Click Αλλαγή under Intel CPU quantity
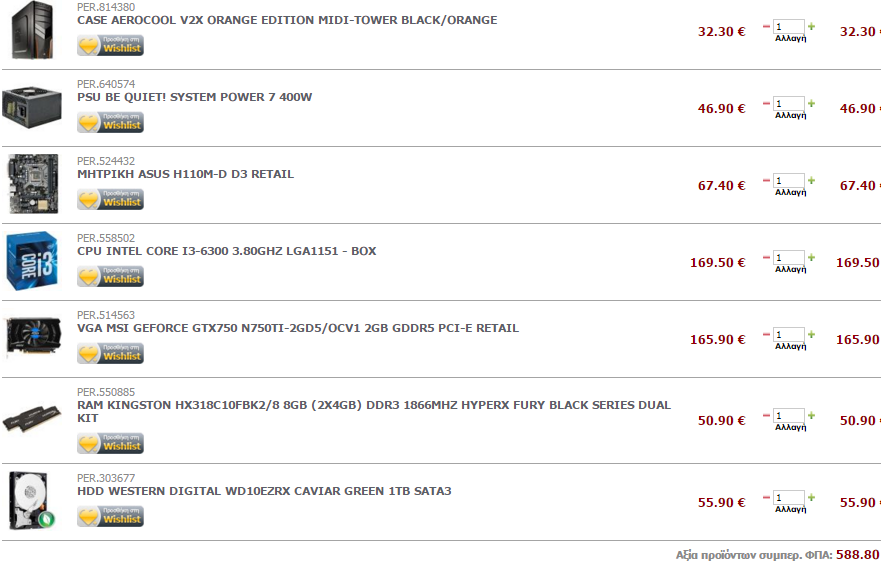Image resolution: width=881 pixels, height=563 pixels. [x=791, y=270]
